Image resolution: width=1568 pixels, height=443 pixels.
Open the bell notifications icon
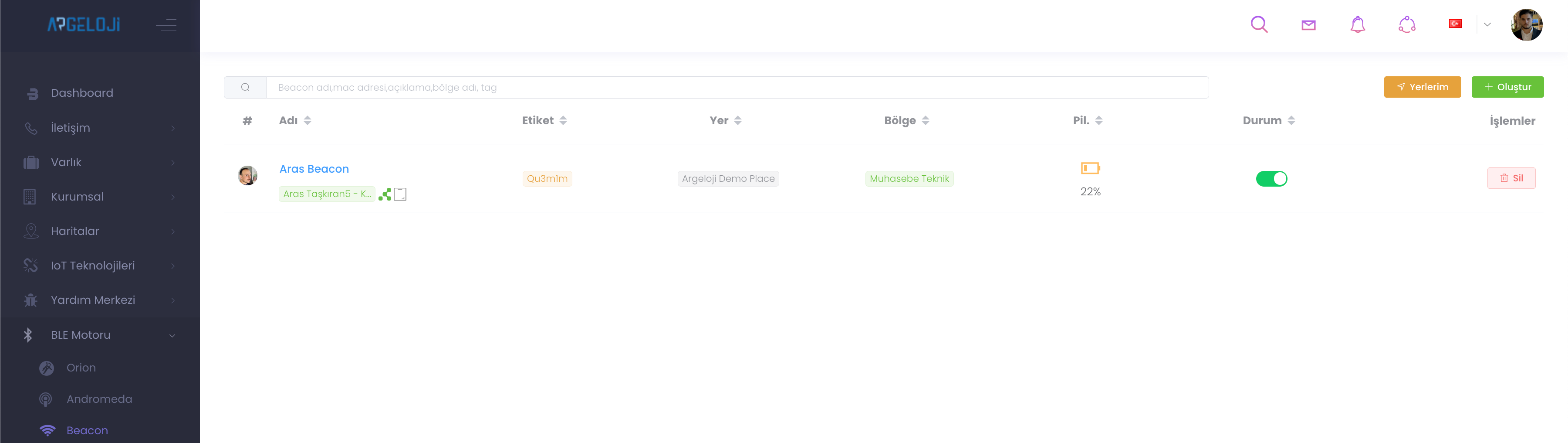pos(1357,24)
